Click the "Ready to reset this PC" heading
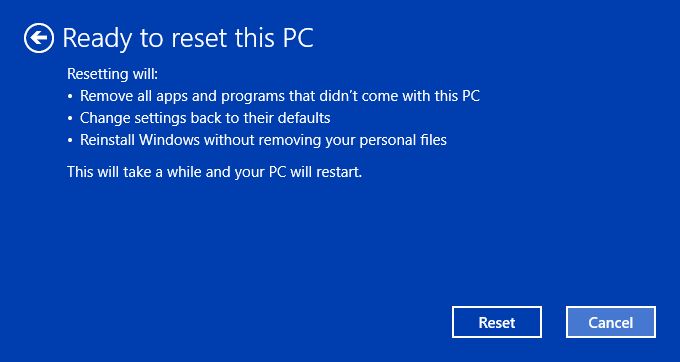This screenshot has width=680, height=362. (188, 38)
